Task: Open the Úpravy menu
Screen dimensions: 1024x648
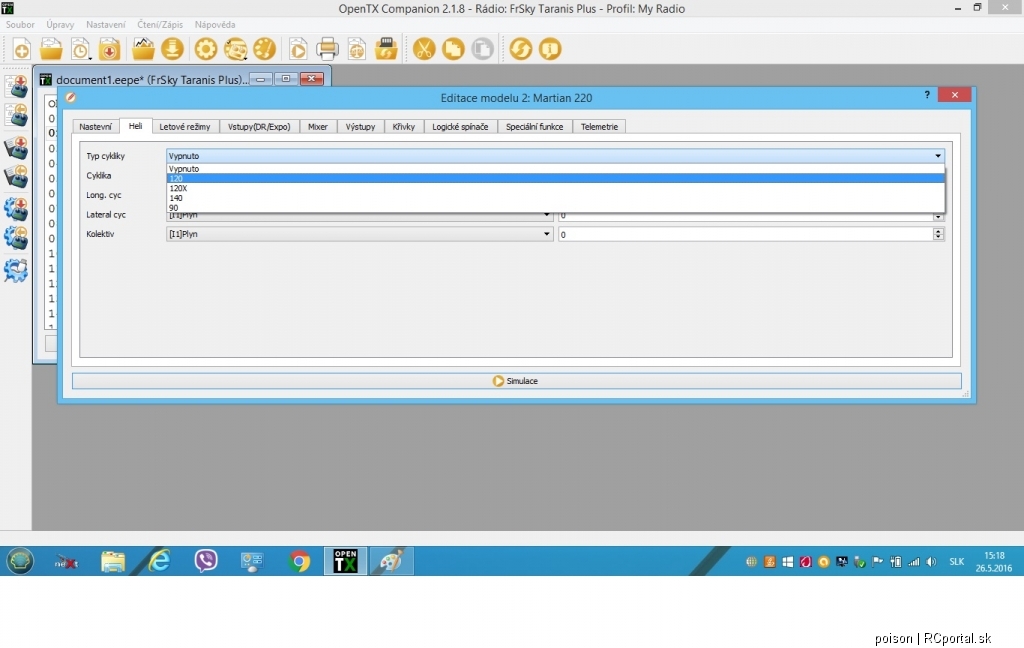Action: pos(60,25)
